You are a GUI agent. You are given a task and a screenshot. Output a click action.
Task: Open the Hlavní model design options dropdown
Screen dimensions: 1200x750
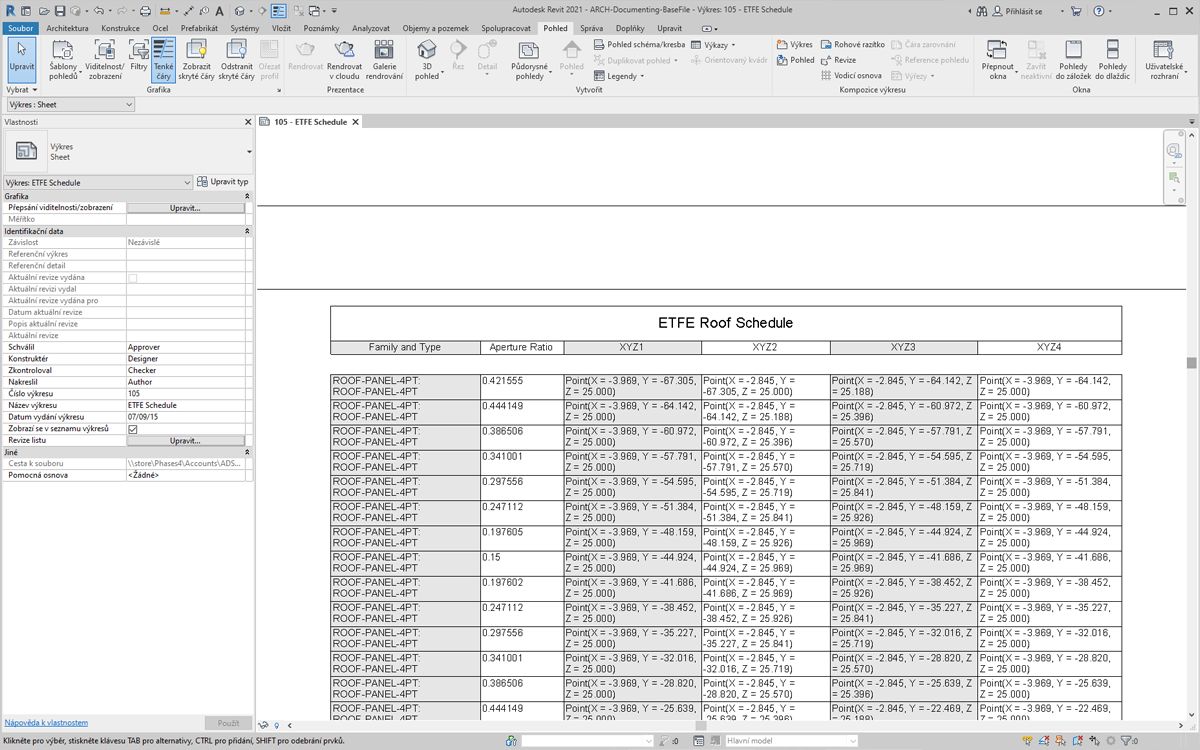[790, 741]
